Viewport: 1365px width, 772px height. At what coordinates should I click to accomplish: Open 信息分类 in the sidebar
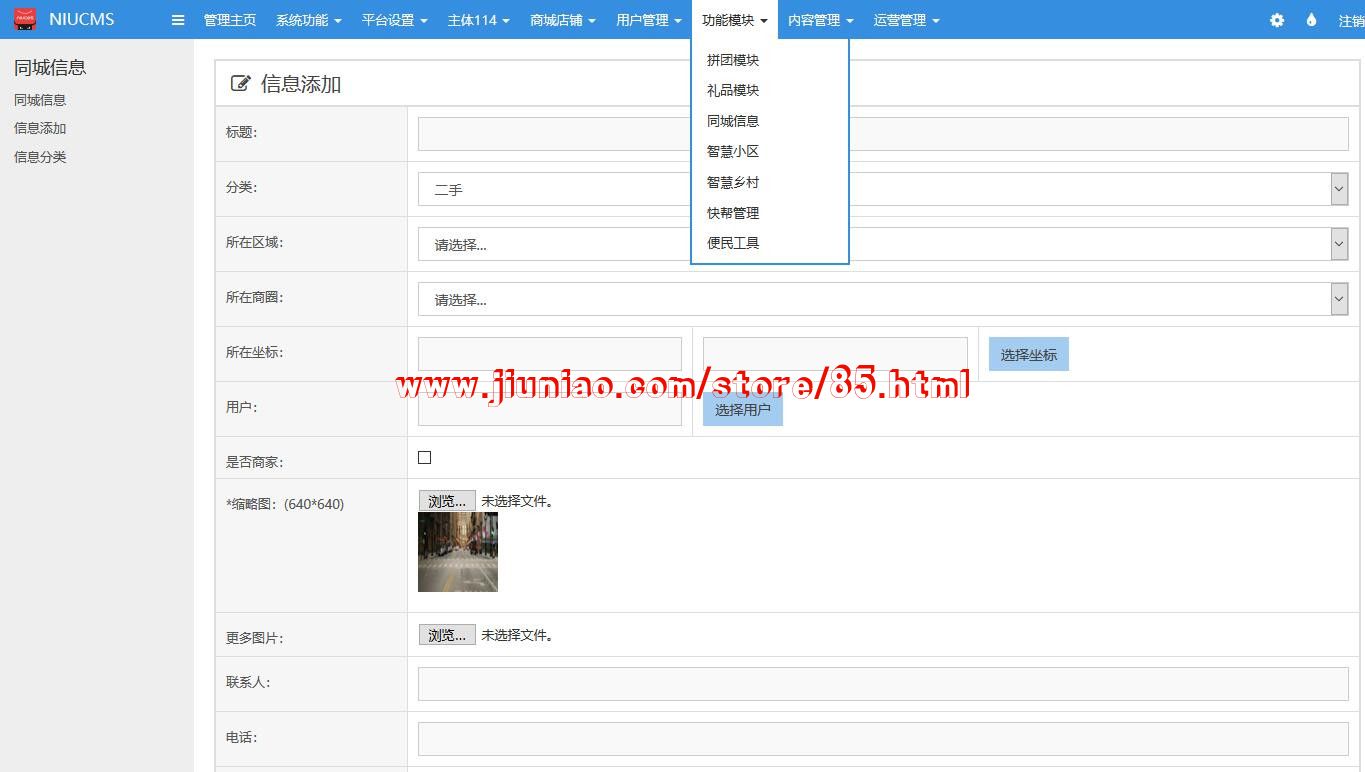tap(40, 157)
